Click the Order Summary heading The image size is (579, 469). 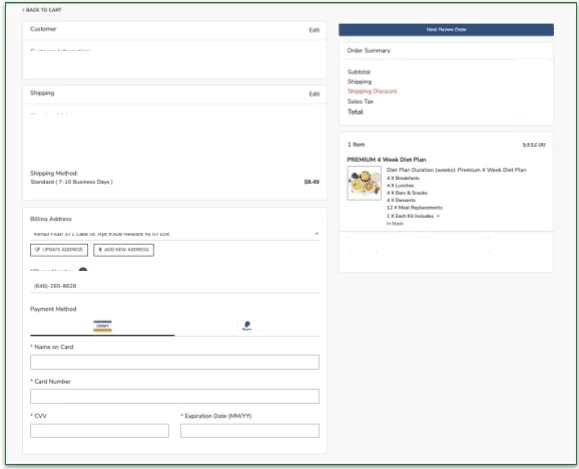[x=369, y=51]
